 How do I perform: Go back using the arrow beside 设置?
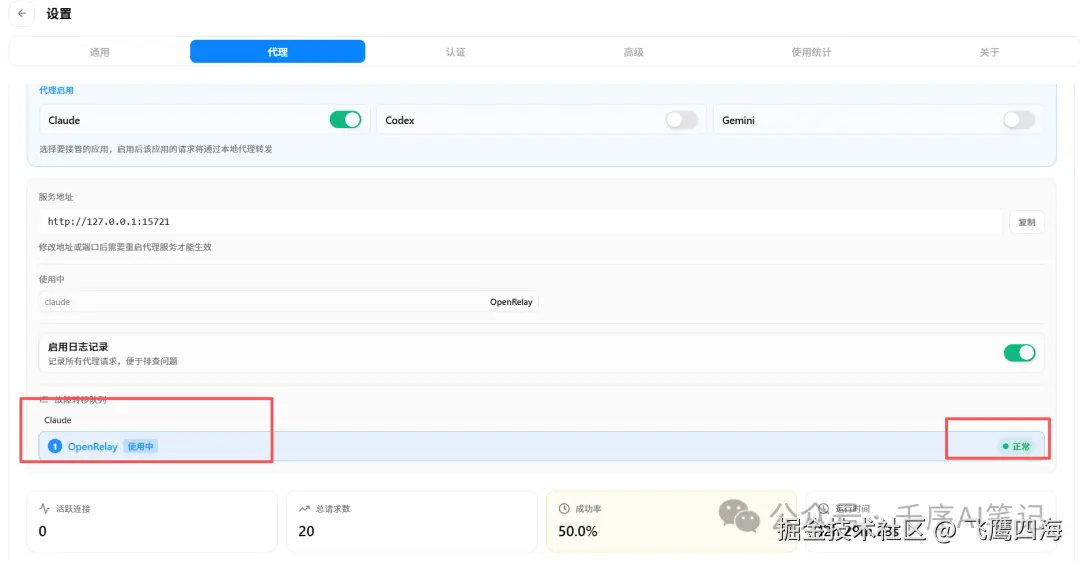[22, 13]
